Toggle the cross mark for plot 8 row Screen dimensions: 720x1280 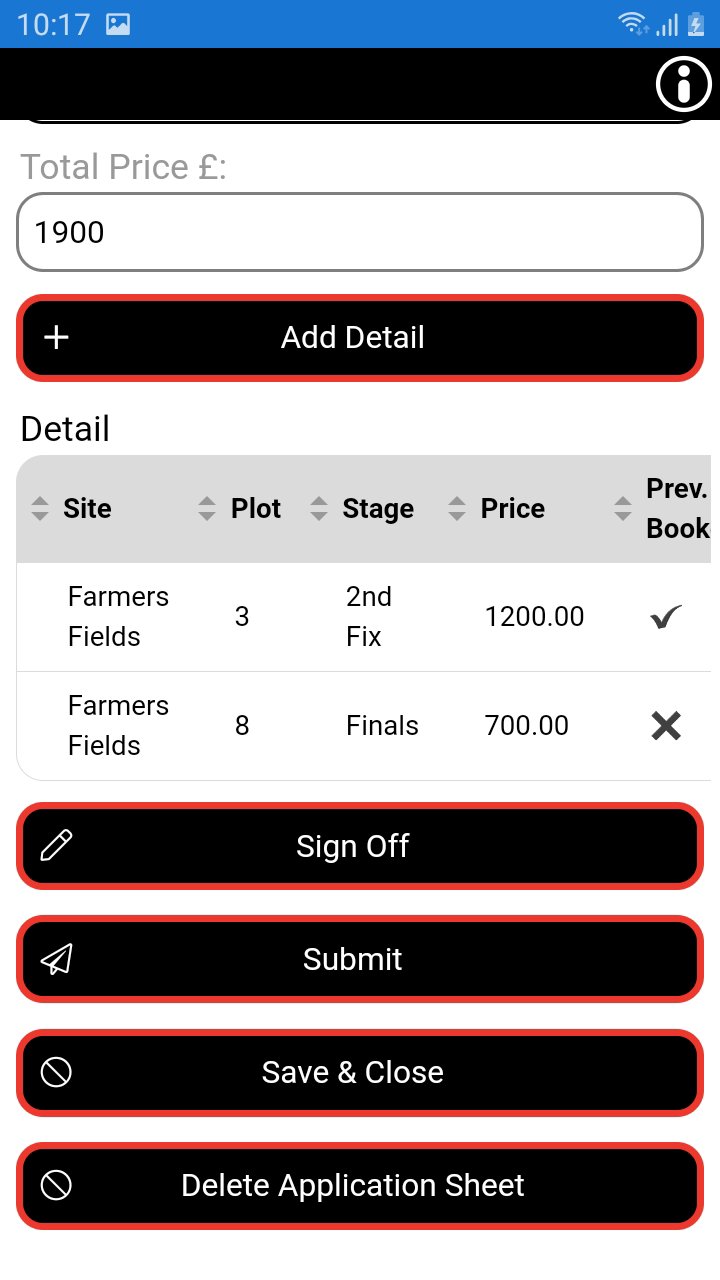coord(666,726)
